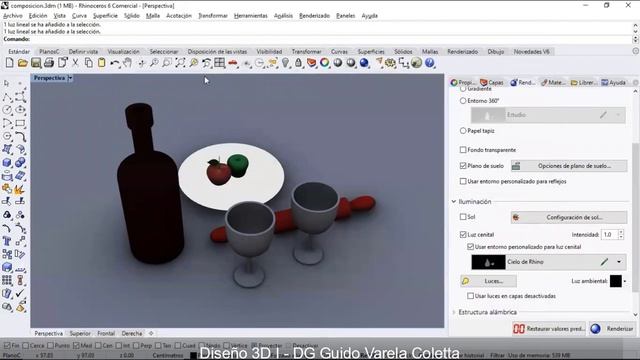The height and width of the screenshot is (360, 640).
Task: Click Opciones de plano de suelo button
Action: 569,166
